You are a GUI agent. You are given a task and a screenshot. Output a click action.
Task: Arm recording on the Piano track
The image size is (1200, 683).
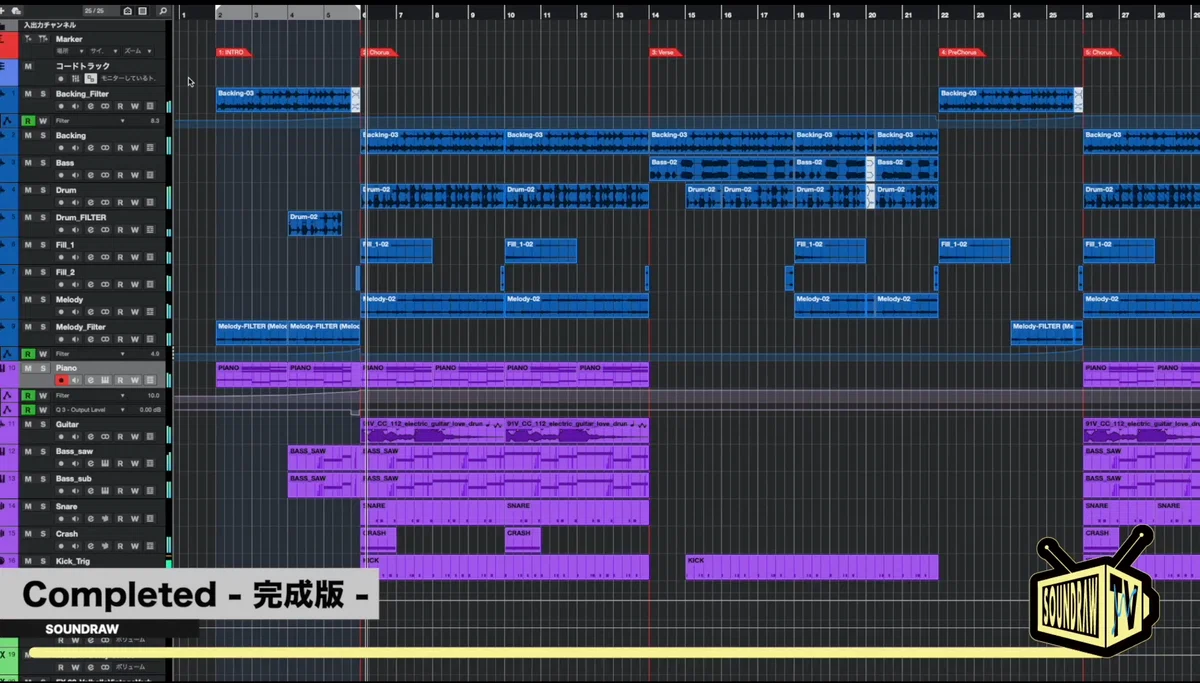61,380
